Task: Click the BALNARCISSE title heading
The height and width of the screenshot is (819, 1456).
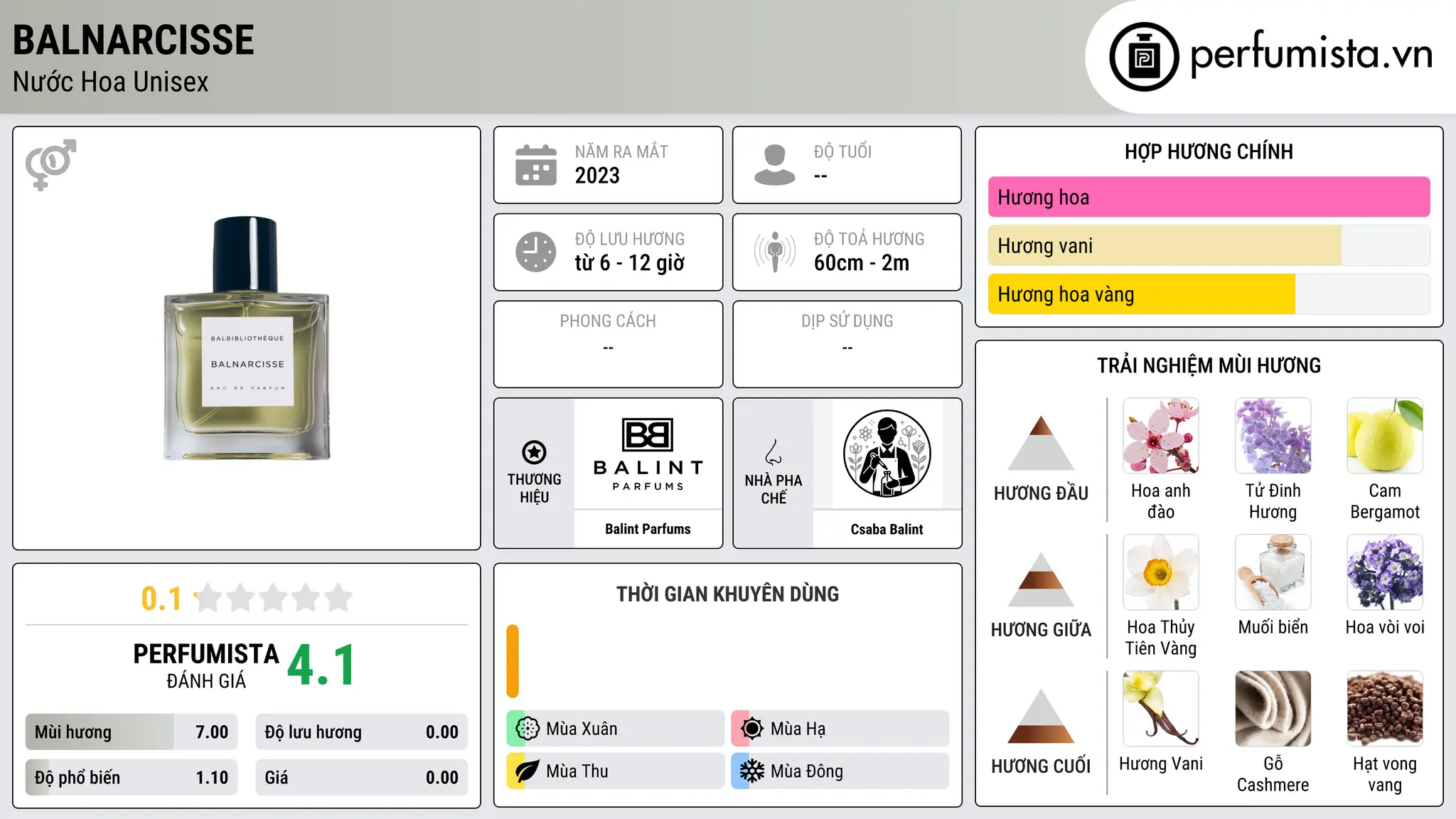Action: [x=134, y=40]
